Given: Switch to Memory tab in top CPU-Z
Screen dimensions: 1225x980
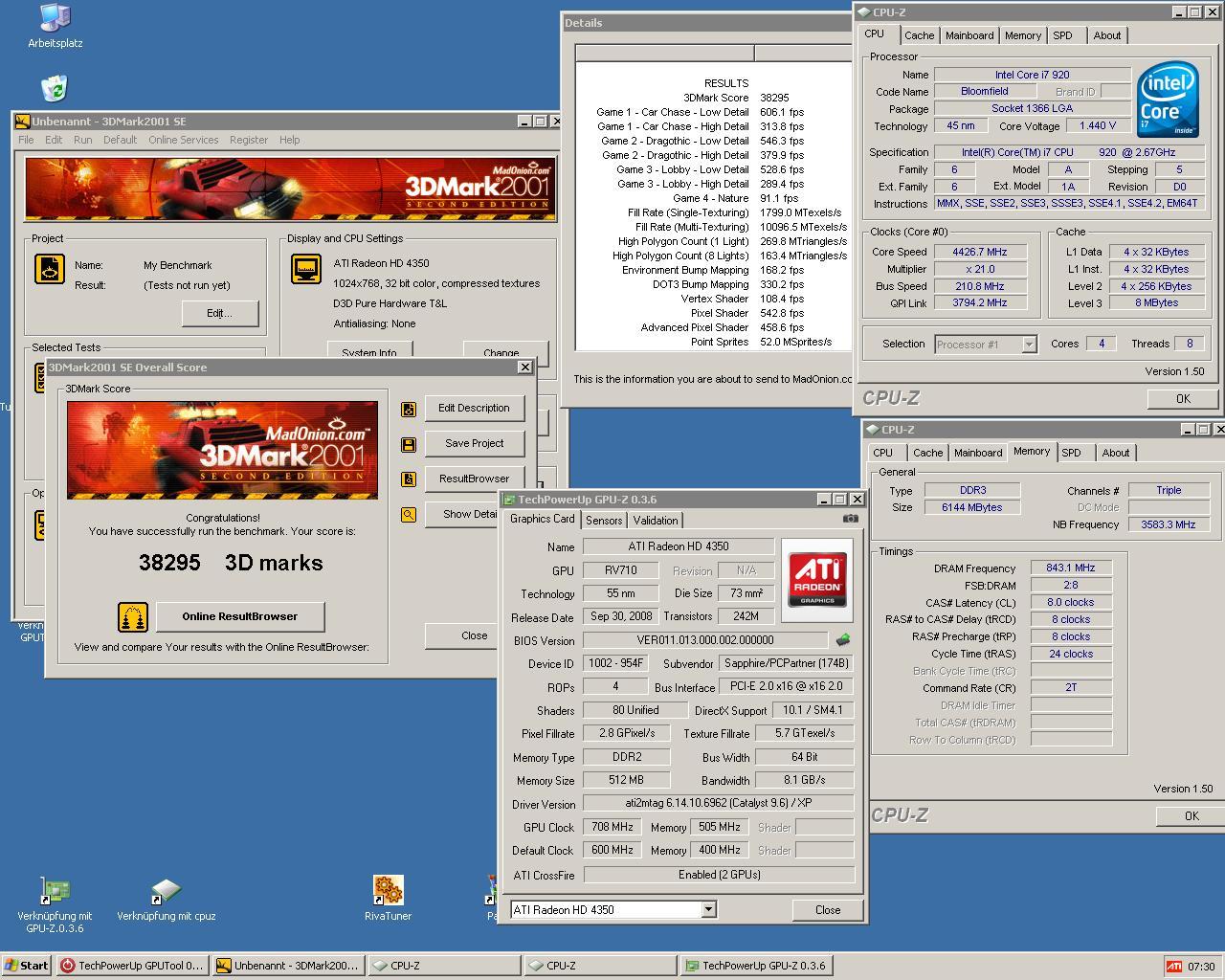Looking at the screenshot, I should click(x=1023, y=35).
